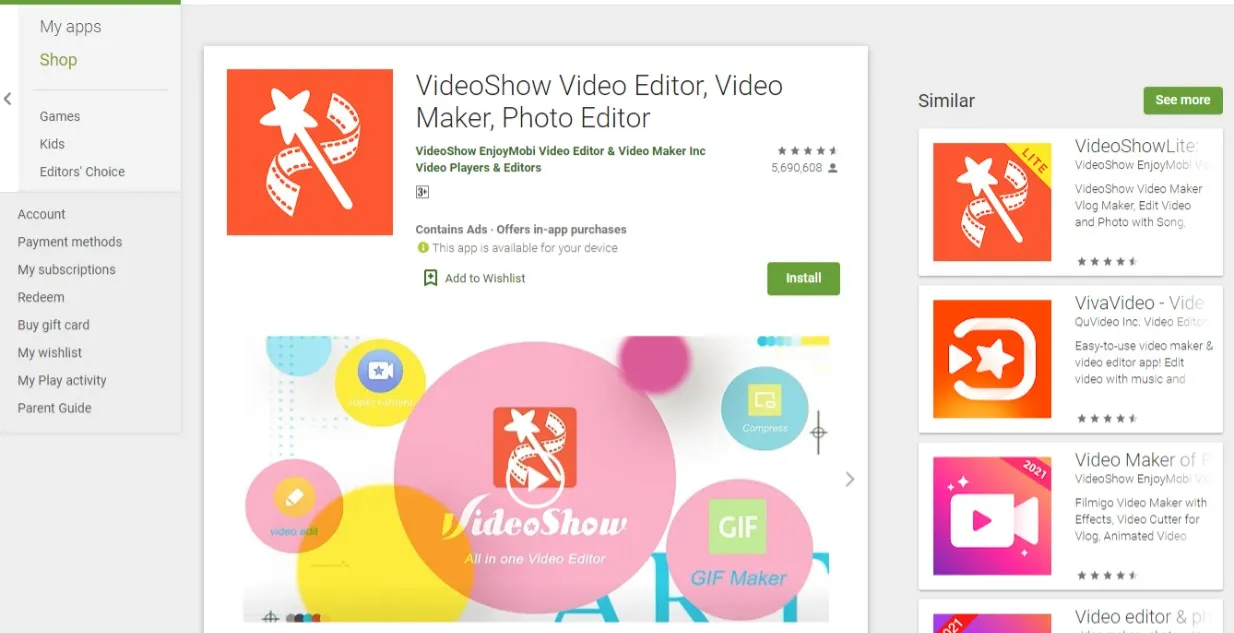The height and width of the screenshot is (633, 1234).
Task: Play the VideoShow promo video
Action: tap(534, 480)
